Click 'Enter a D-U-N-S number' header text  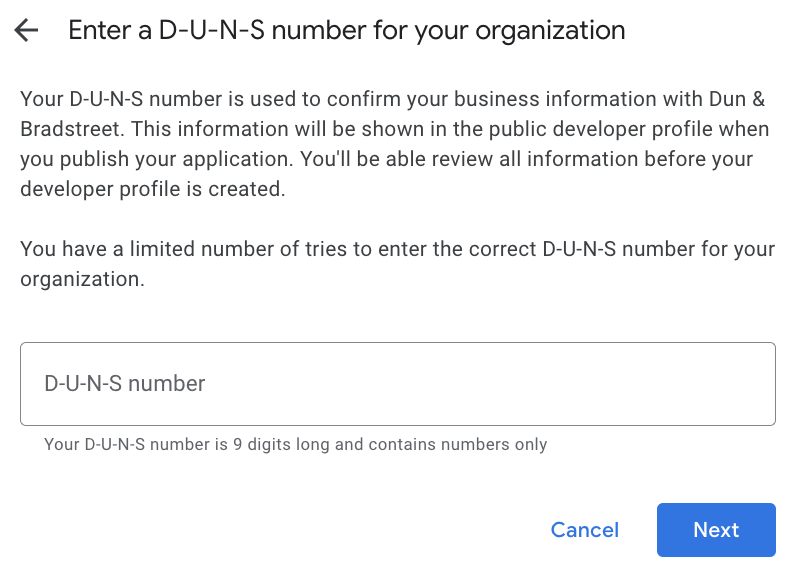(x=167, y=30)
